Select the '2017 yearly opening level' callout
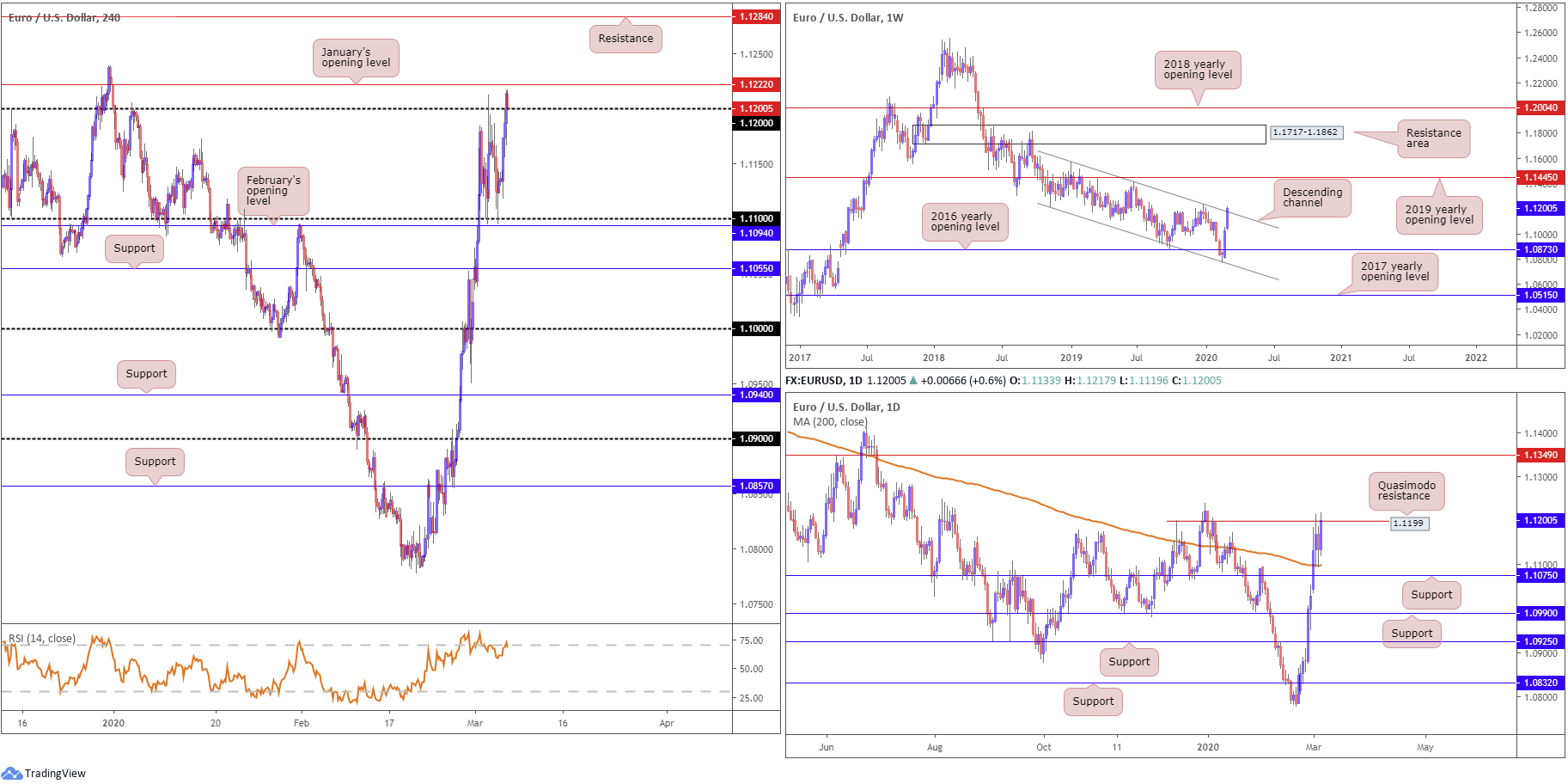 point(1394,272)
